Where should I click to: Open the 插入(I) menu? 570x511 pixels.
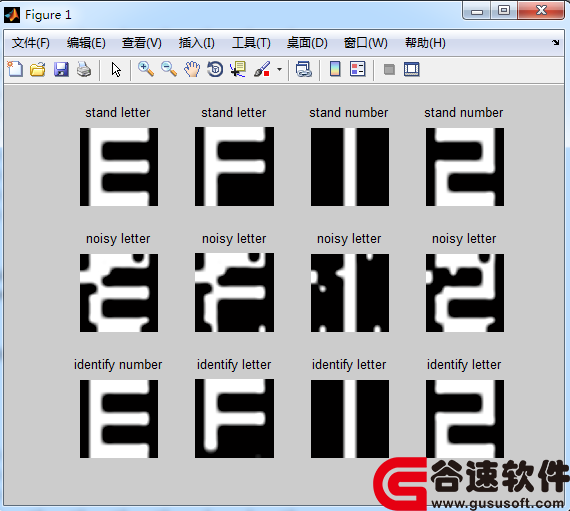pos(196,43)
